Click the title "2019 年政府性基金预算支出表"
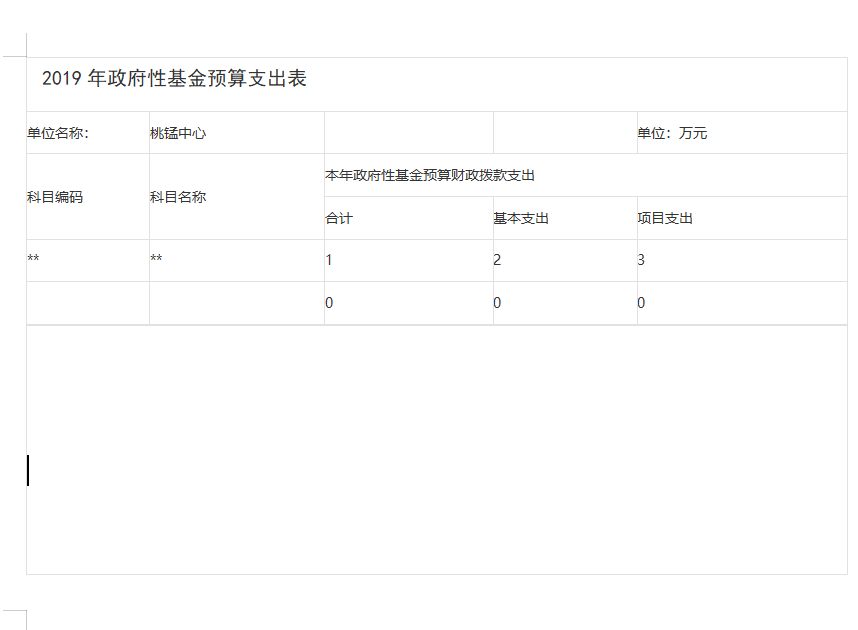Viewport: 858px width, 630px height. (174, 80)
